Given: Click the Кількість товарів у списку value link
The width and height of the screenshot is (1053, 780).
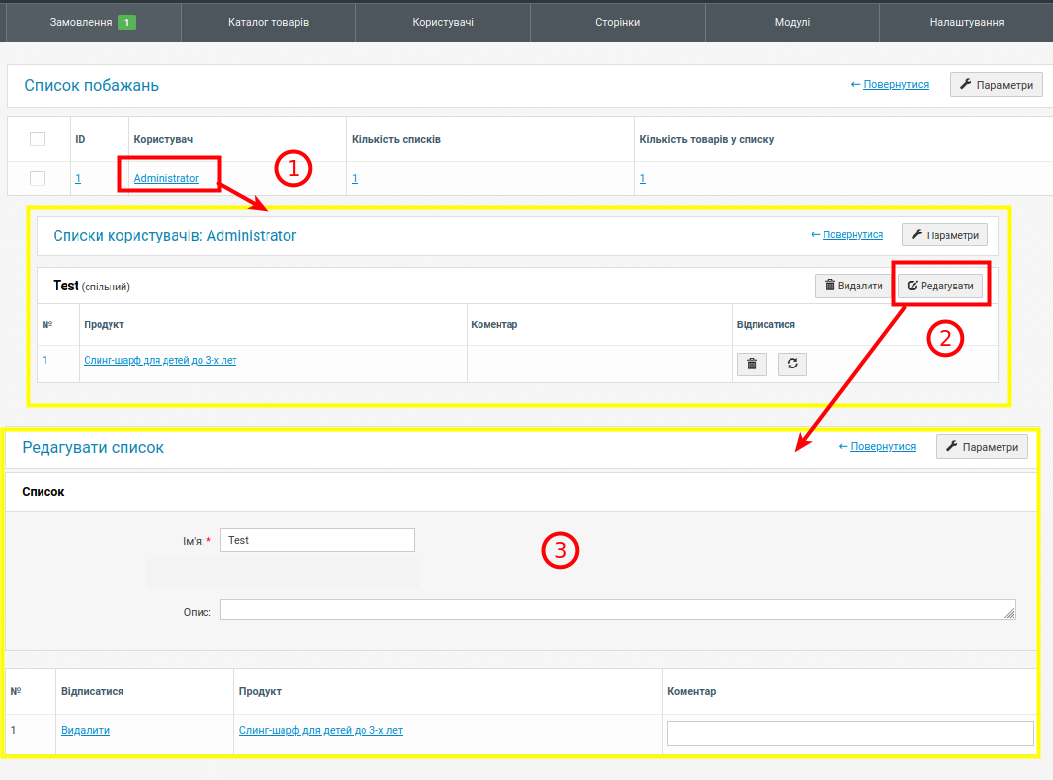Looking at the screenshot, I should coord(643,178).
